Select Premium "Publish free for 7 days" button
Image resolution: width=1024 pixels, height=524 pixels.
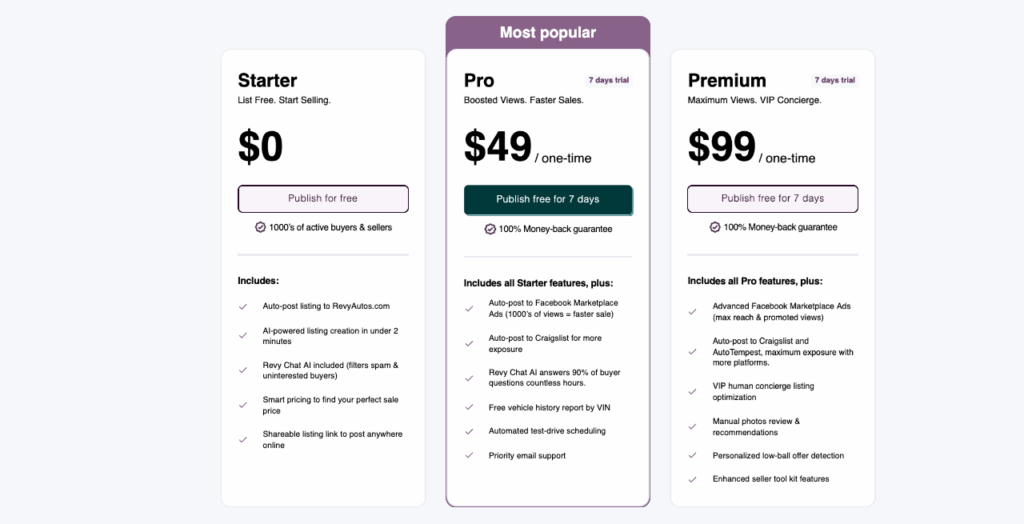click(x=772, y=199)
